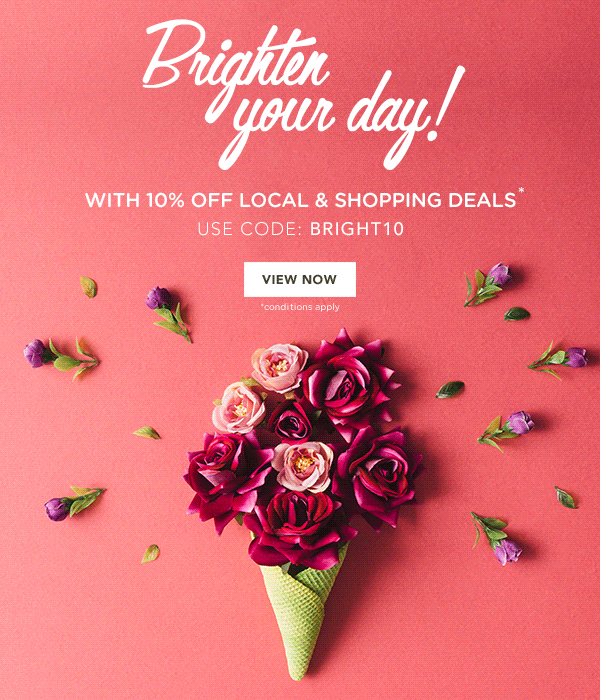Select the 10% OFF LOCAL & SHOPPING DEALS text
This screenshot has width=600, height=700.
click(x=331, y=200)
